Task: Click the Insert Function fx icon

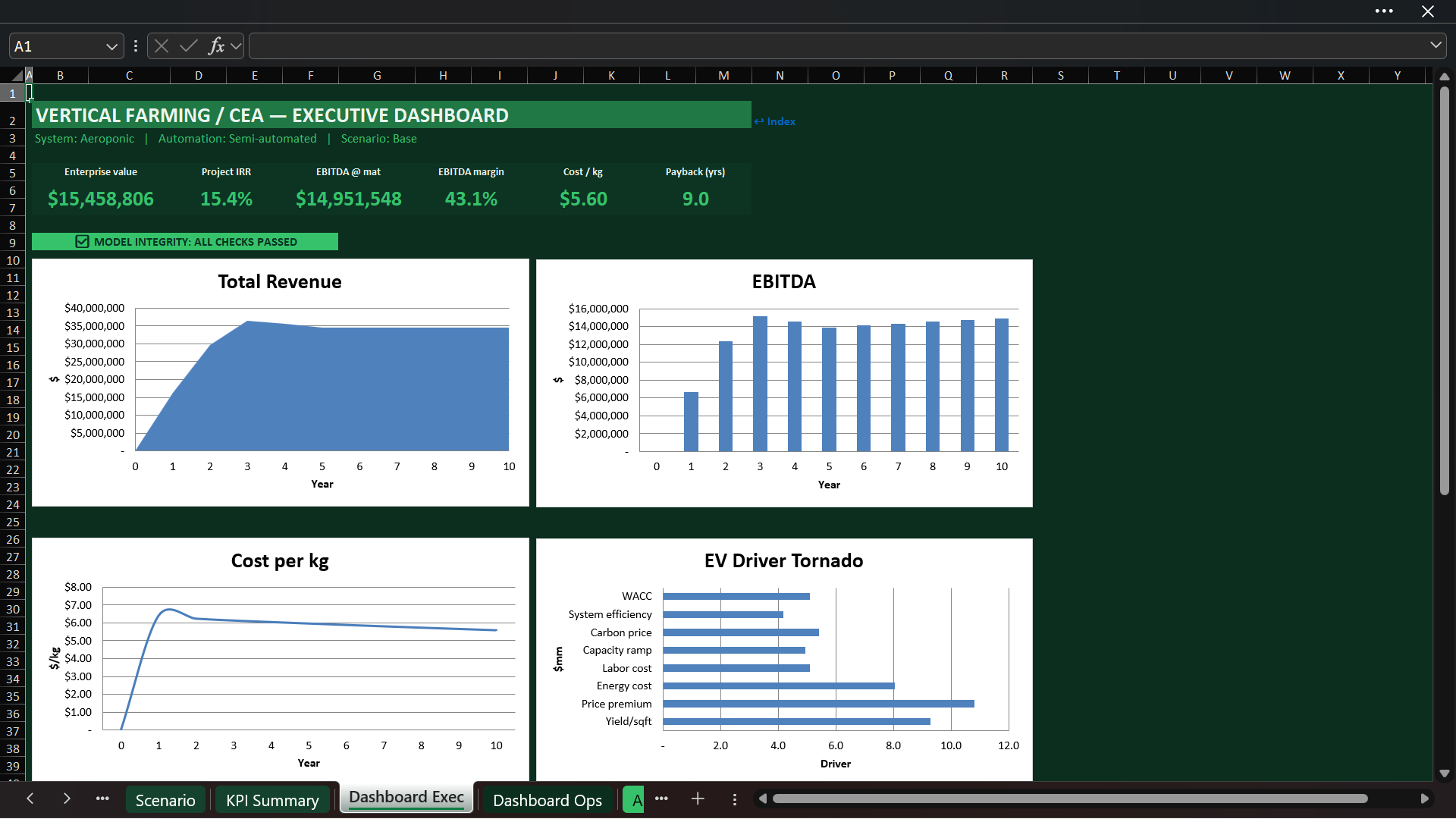Action: coord(216,46)
